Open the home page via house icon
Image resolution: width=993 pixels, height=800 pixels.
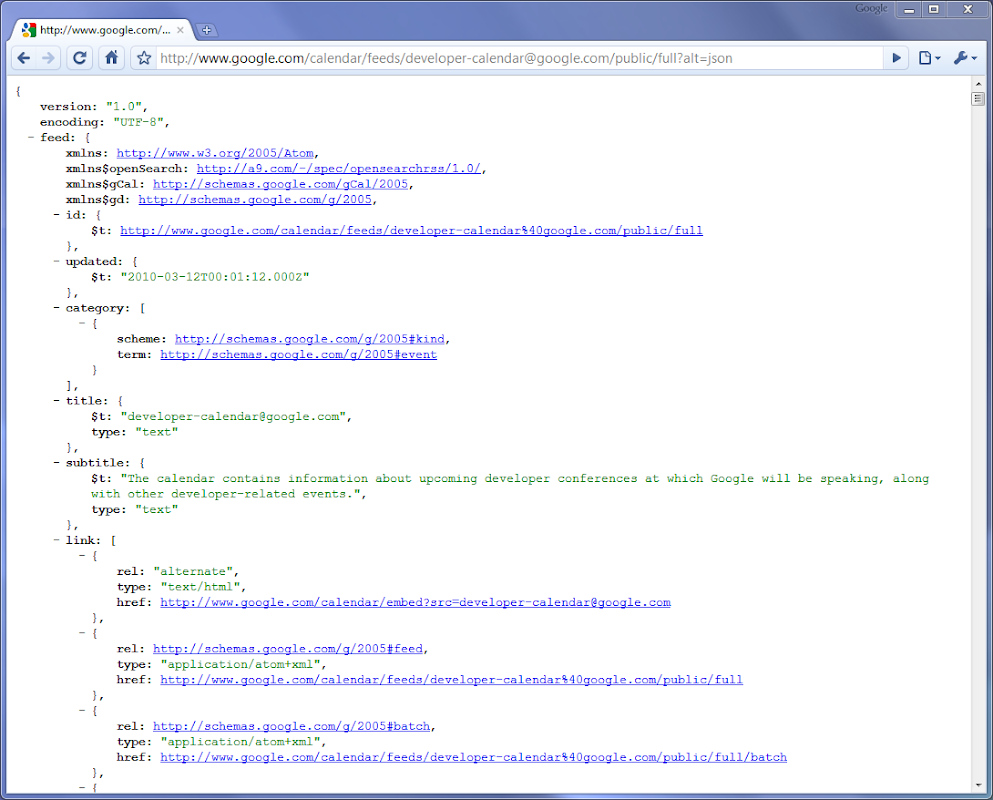(111, 58)
